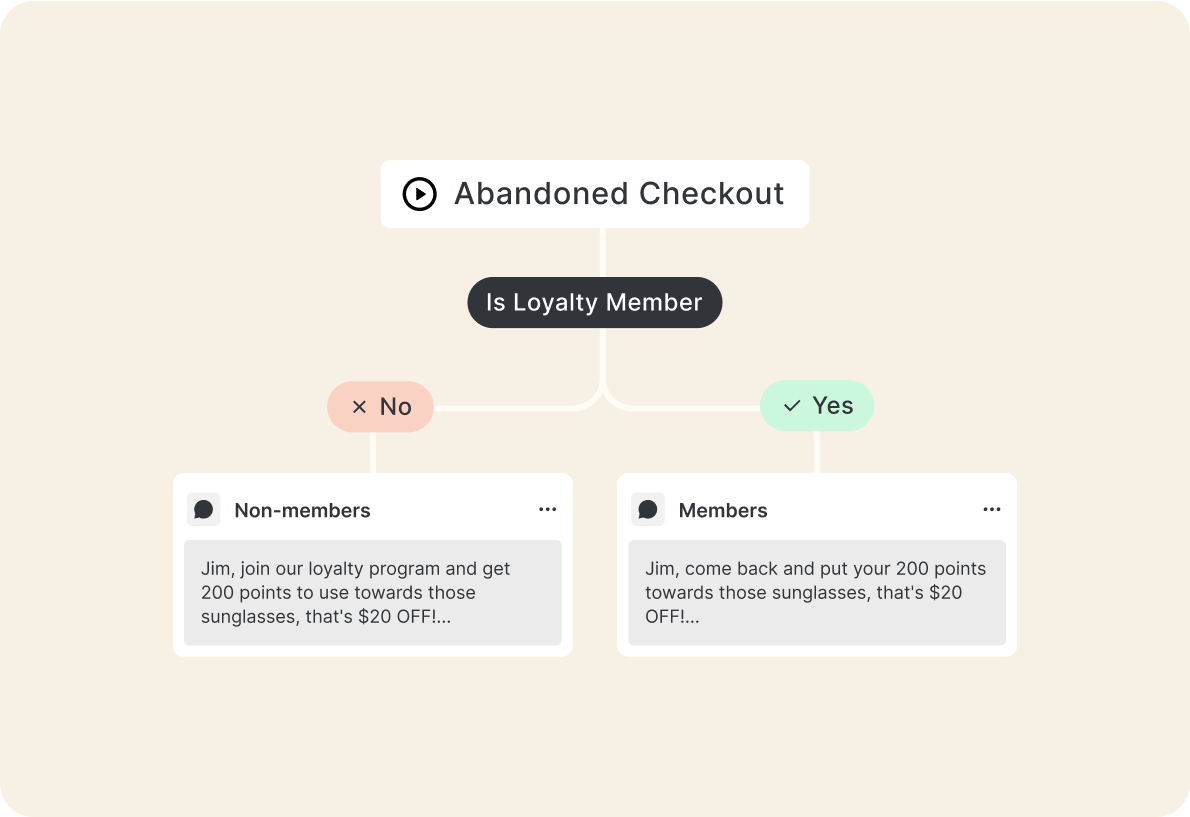The height and width of the screenshot is (817, 1190).
Task: Click the Yes branch pill
Action: pos(817,406)
